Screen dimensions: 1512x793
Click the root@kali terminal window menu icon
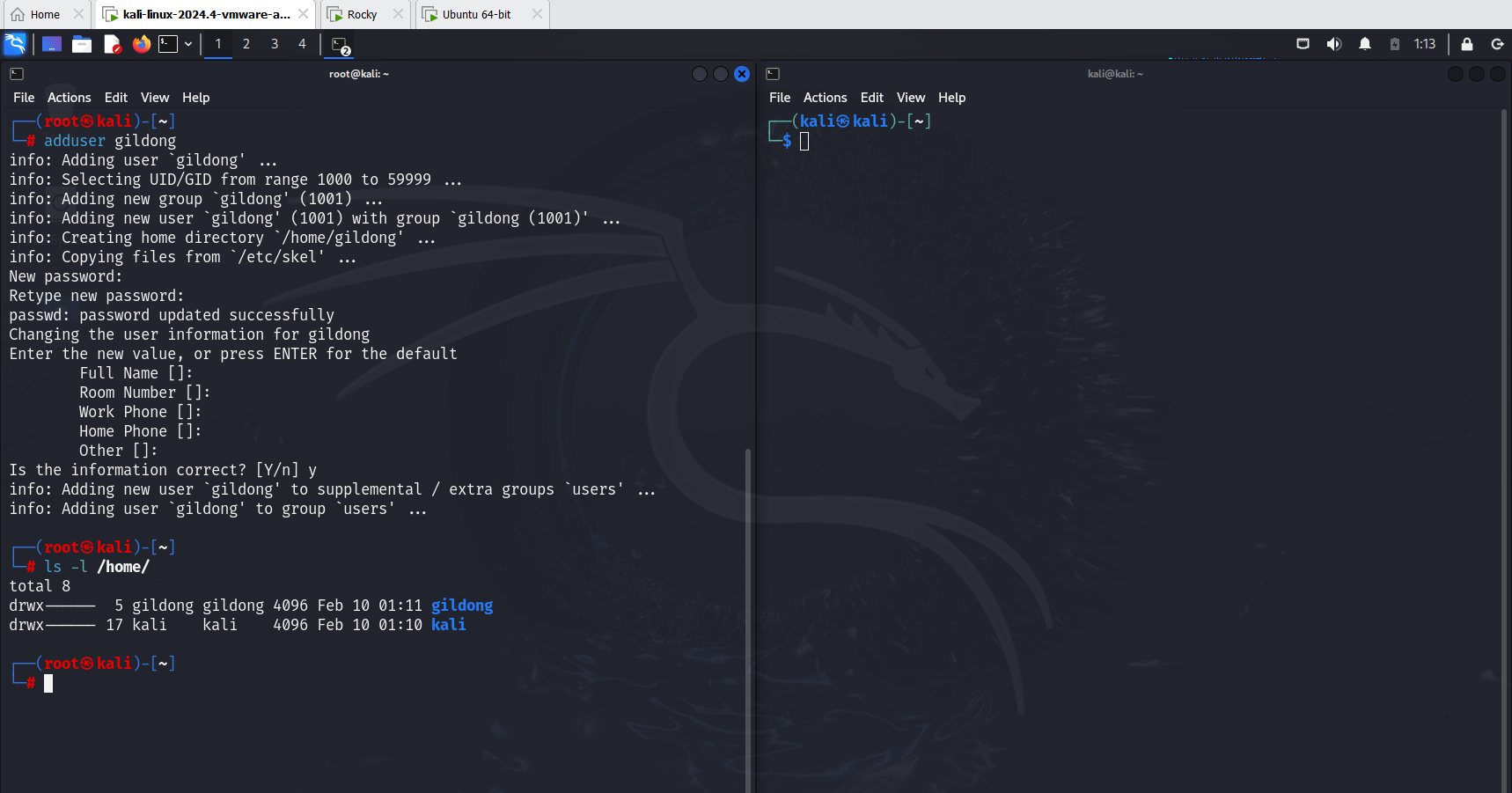(x=17, y=74)
